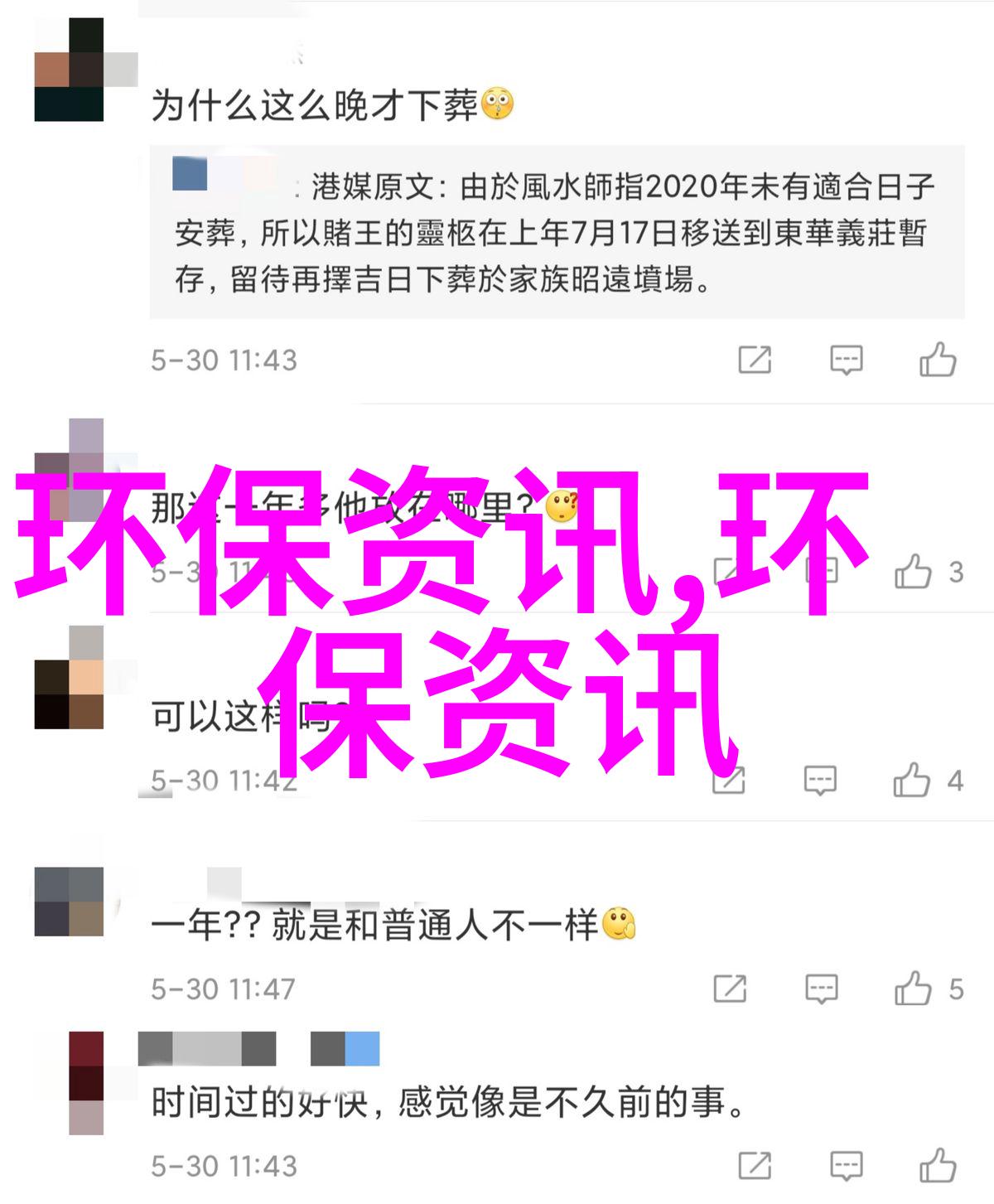The width and height of the screenshot is (994, 1204).
Task: Open the quoted 港媒原文 reply block
Action: tap(557, 232)
